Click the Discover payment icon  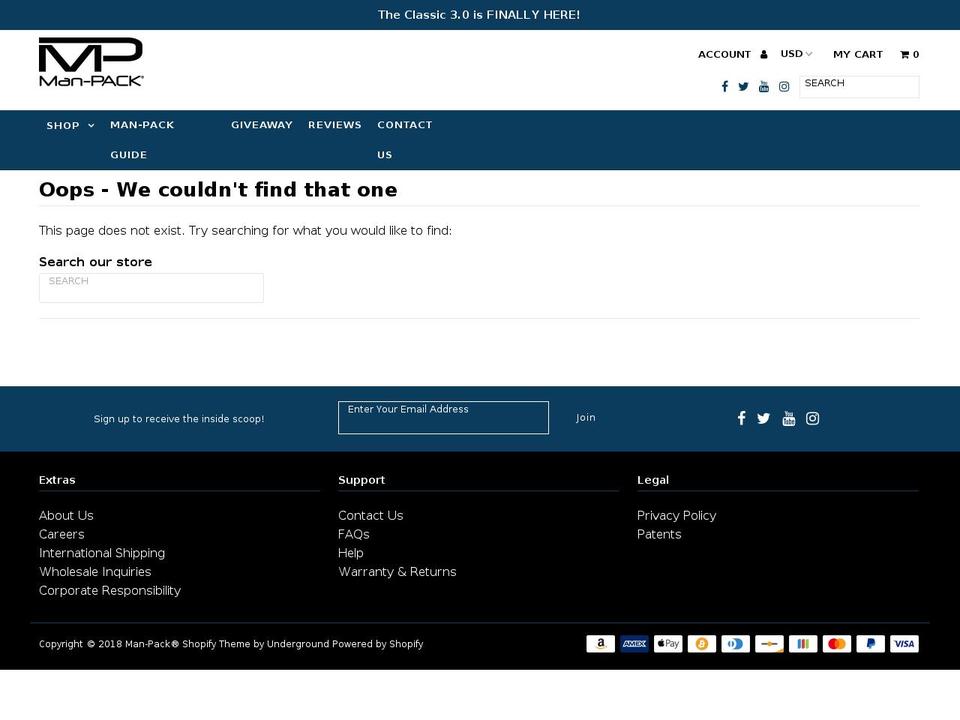coord(769,643)
